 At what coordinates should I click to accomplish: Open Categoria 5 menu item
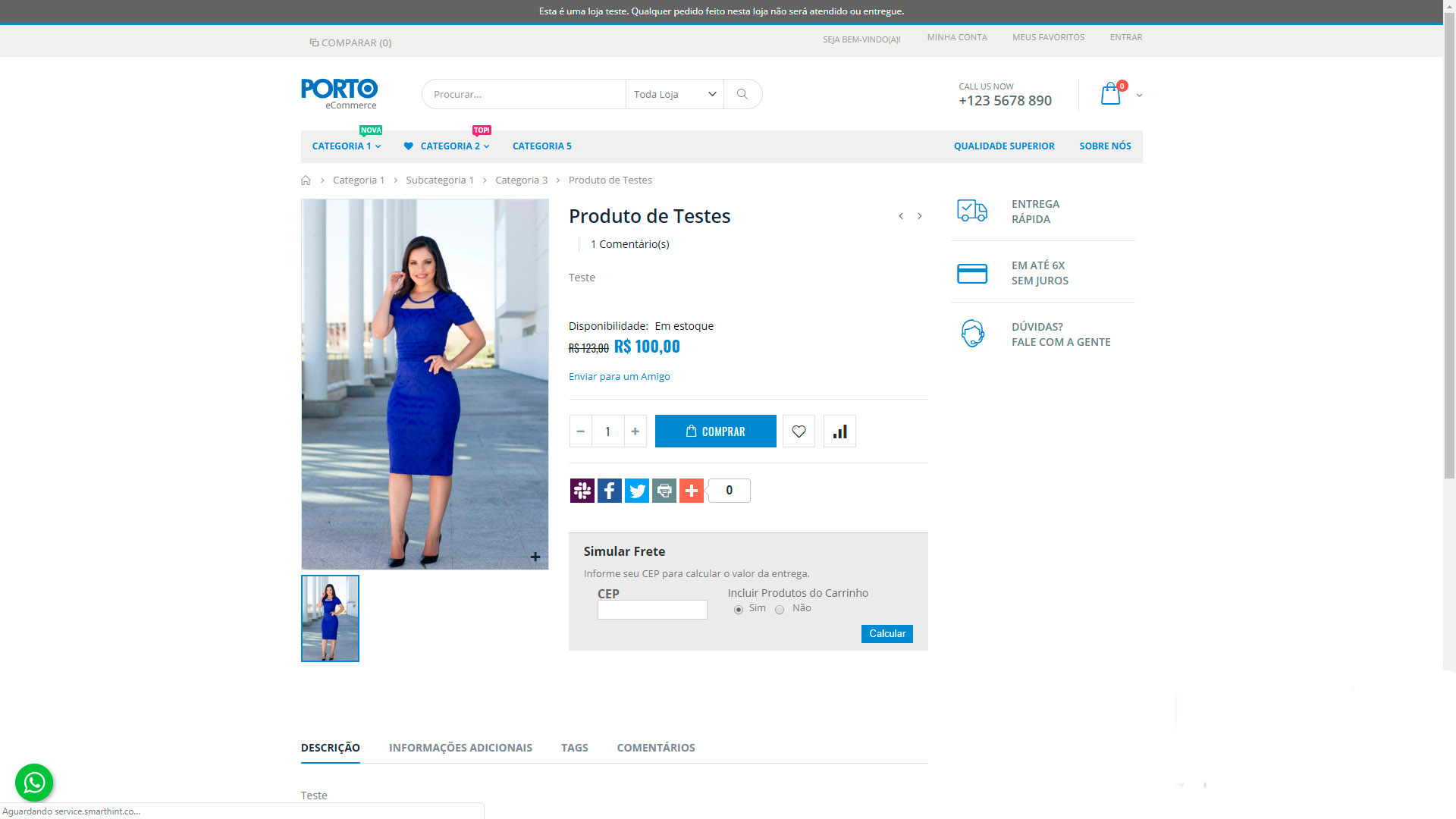click(542, 146)
